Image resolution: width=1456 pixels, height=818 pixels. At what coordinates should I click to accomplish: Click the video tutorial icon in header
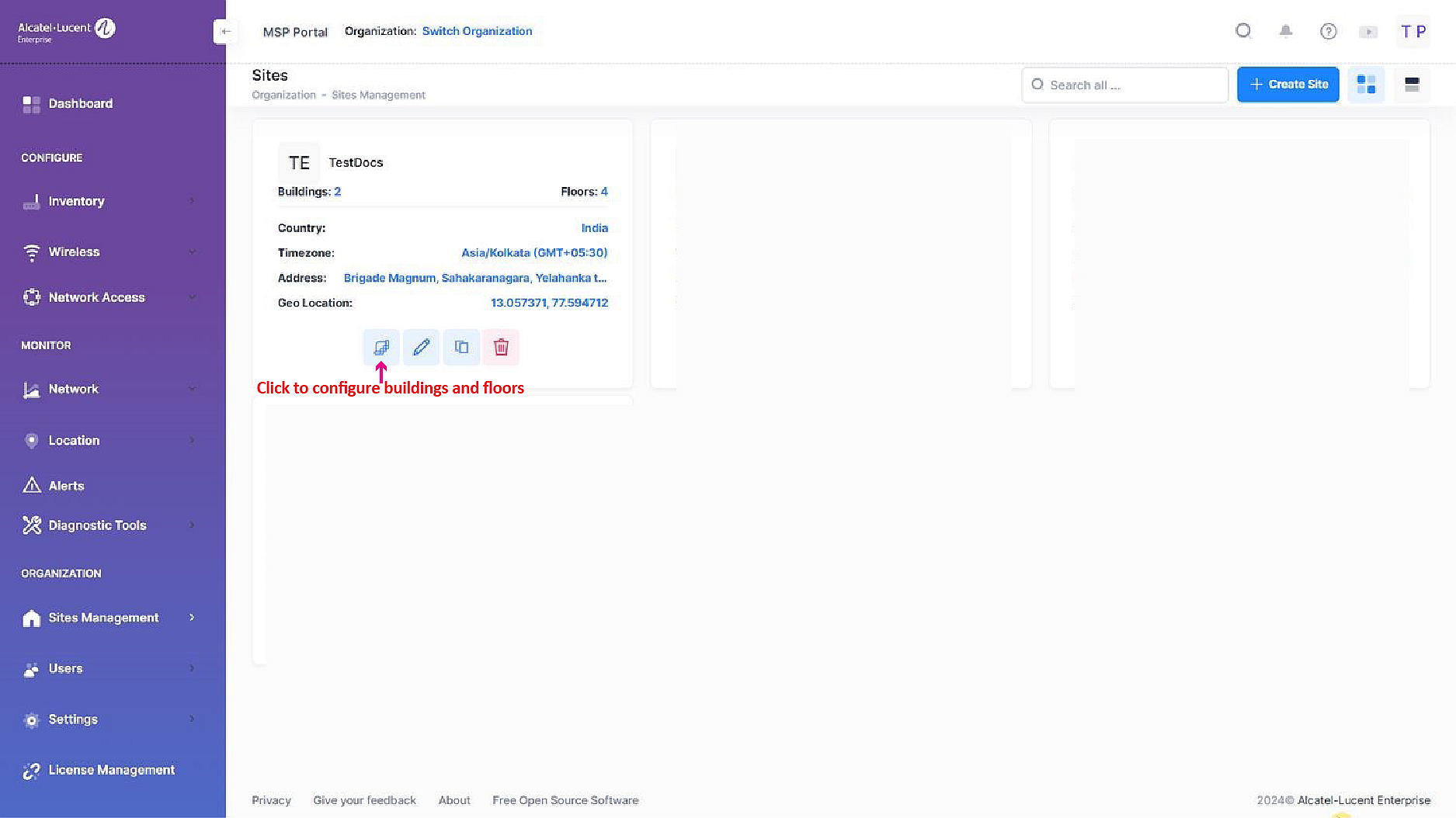(1368, 32)
